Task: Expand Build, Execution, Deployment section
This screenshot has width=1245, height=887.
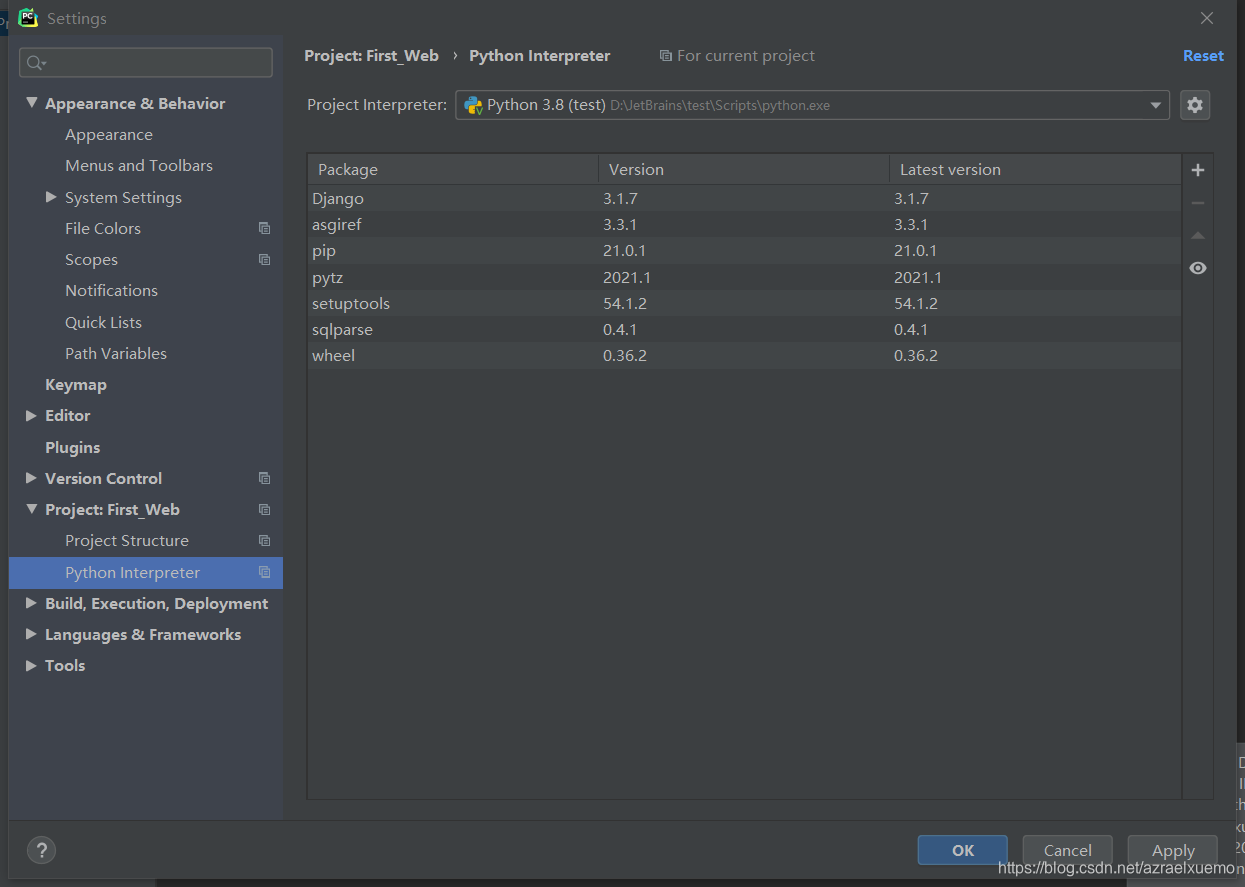Action: tap(32, 603)
